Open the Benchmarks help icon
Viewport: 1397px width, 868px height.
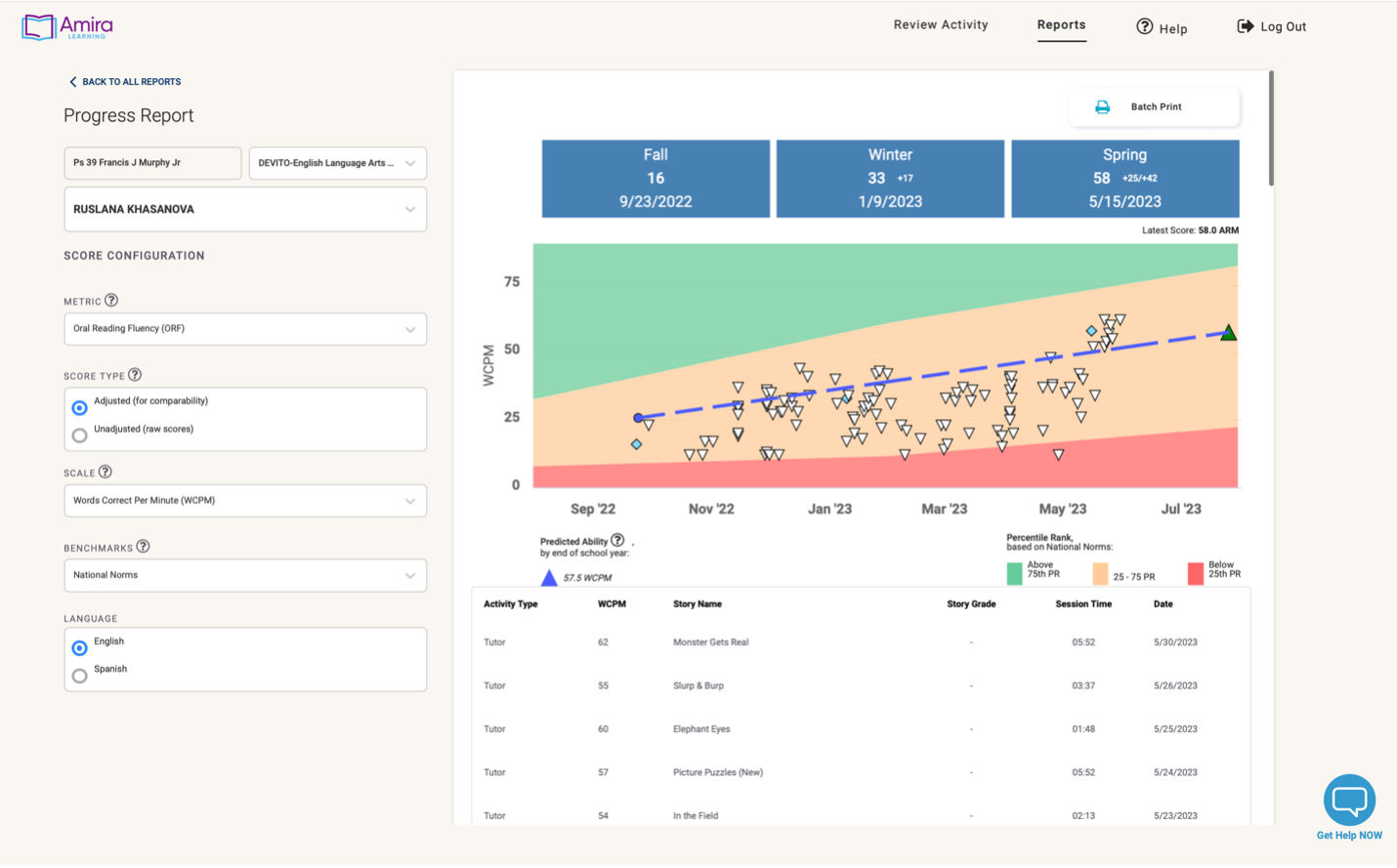pos(144,547)
